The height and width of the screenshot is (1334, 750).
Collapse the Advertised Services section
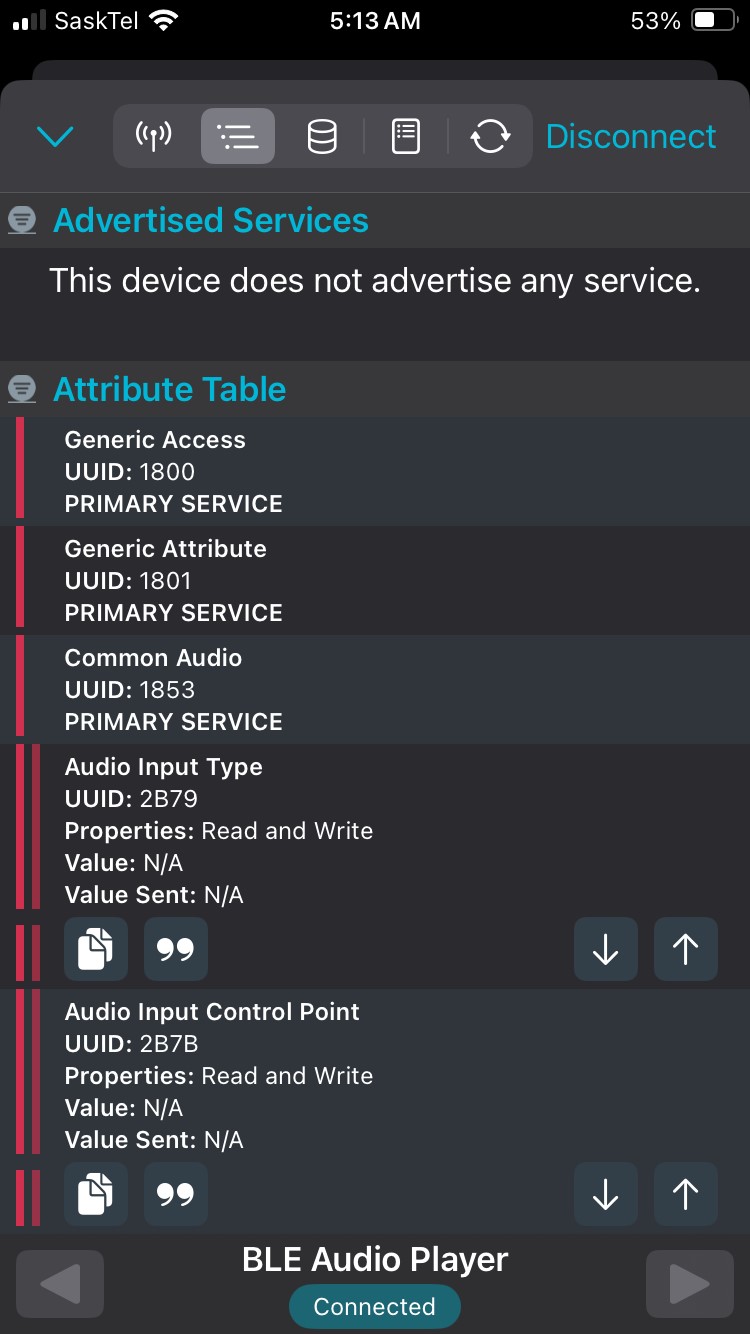click(x=22, y=220)
